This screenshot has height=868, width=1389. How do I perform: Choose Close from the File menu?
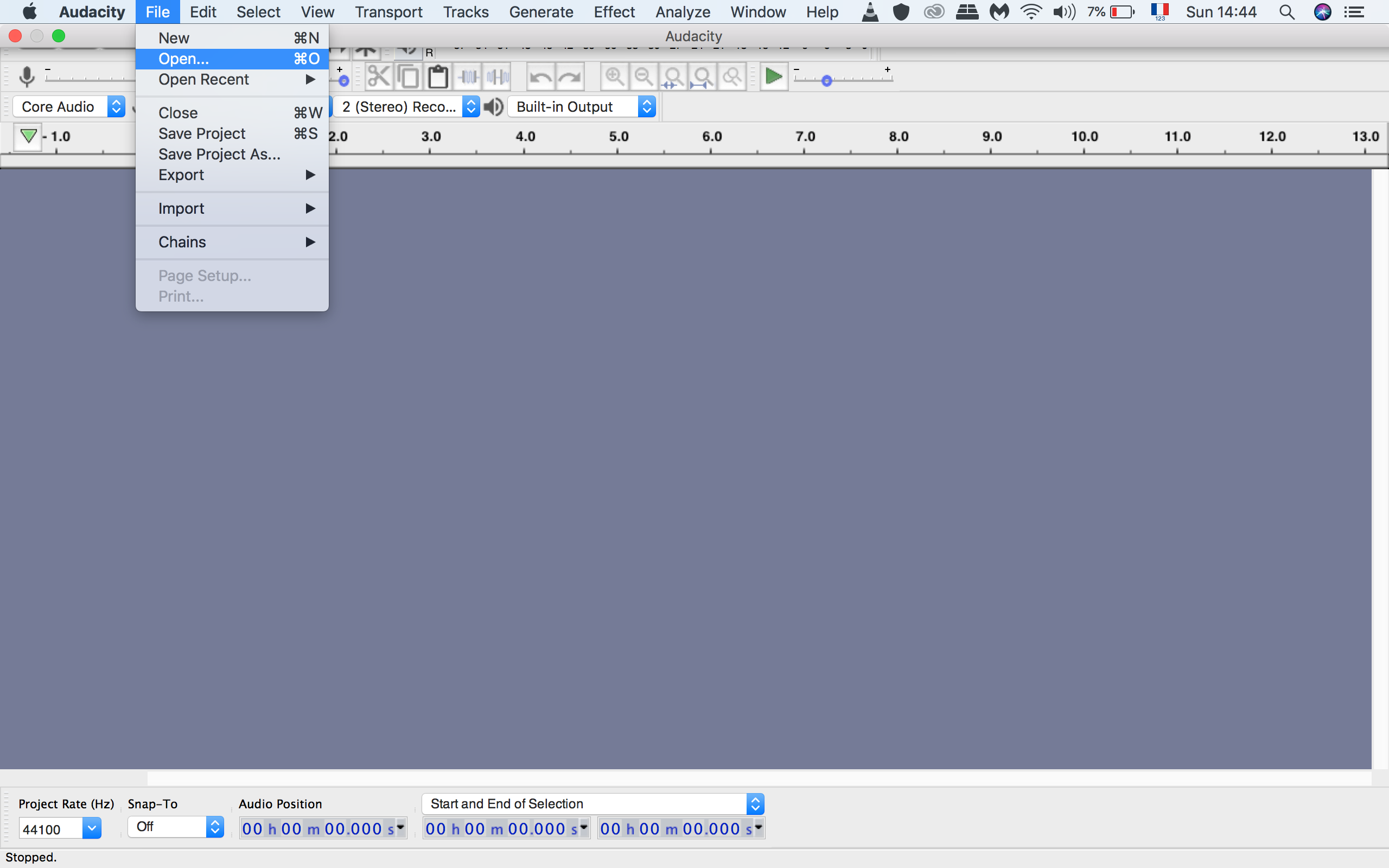pos(232,112)
